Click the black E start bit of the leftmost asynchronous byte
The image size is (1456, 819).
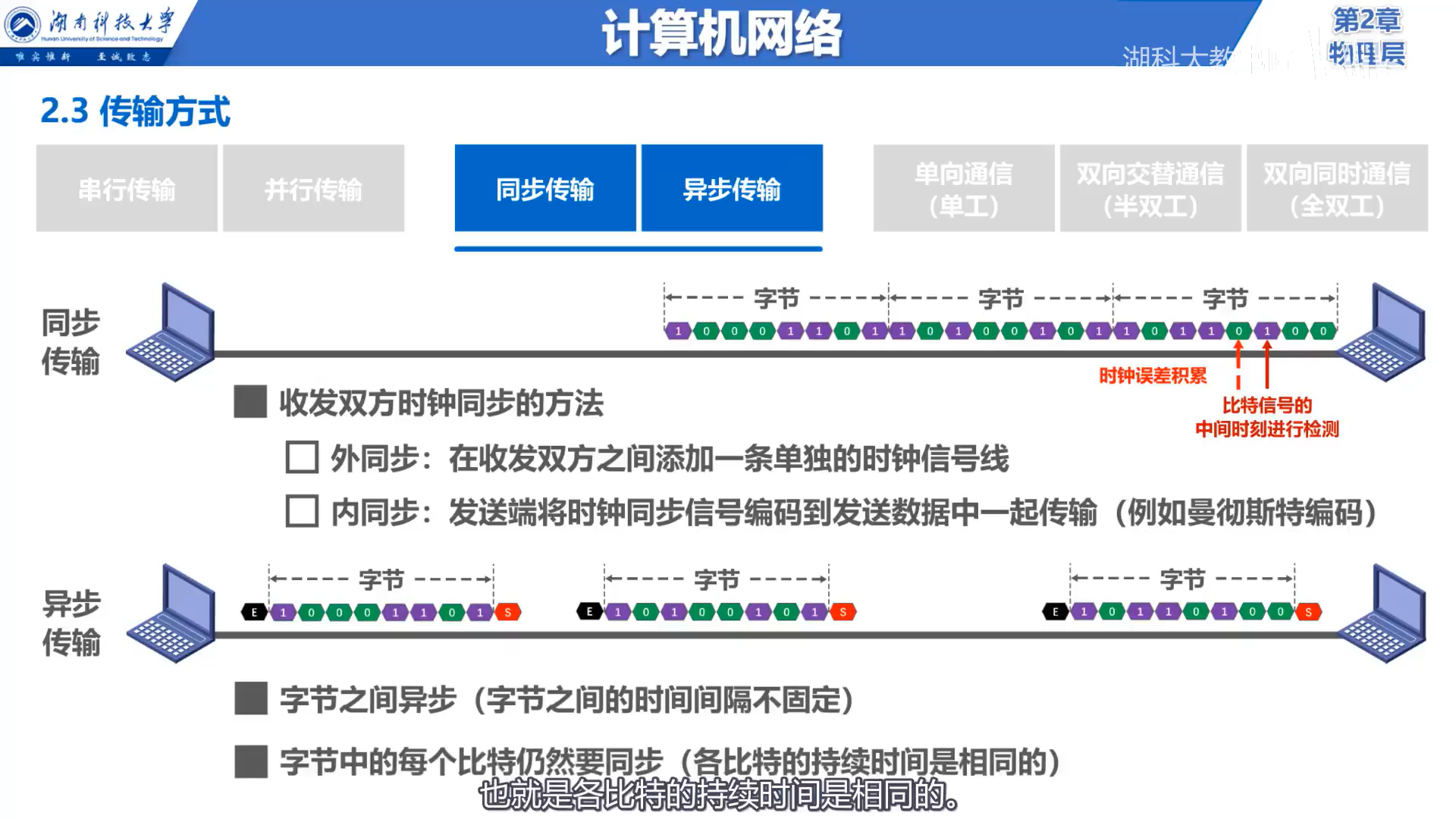click(254, 612)
